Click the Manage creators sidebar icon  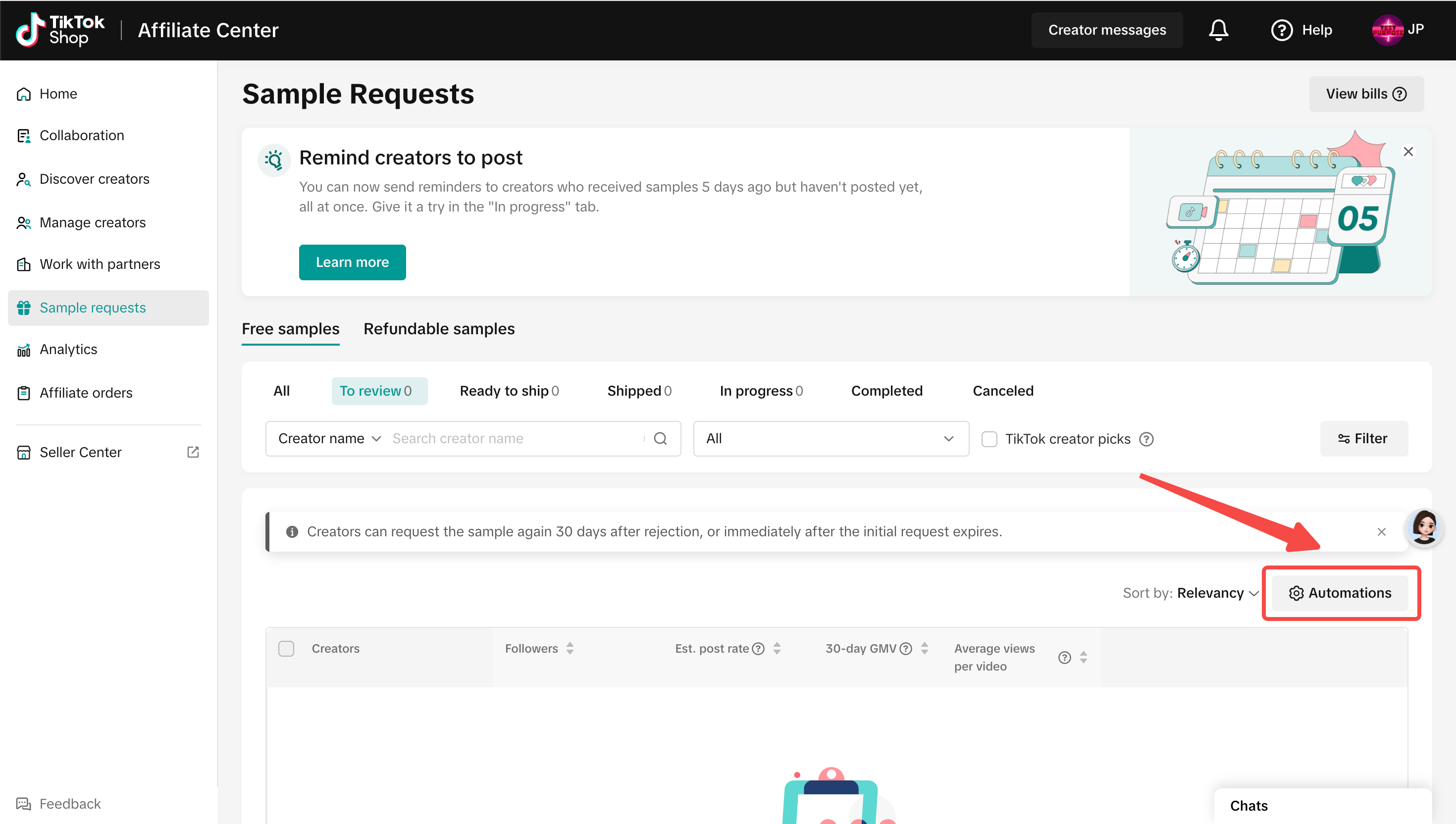(x=24, y=223)
